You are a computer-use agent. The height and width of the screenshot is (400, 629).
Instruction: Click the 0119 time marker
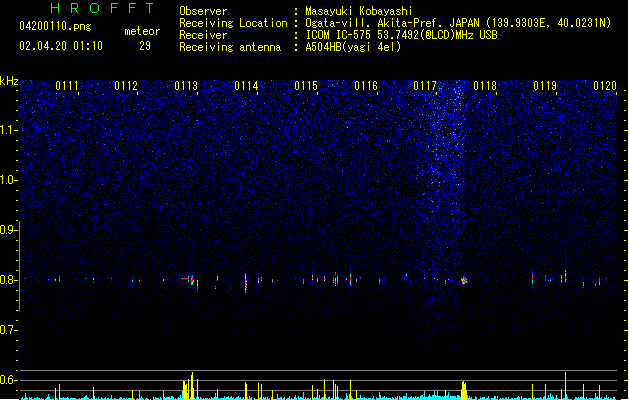pos(545,86)
